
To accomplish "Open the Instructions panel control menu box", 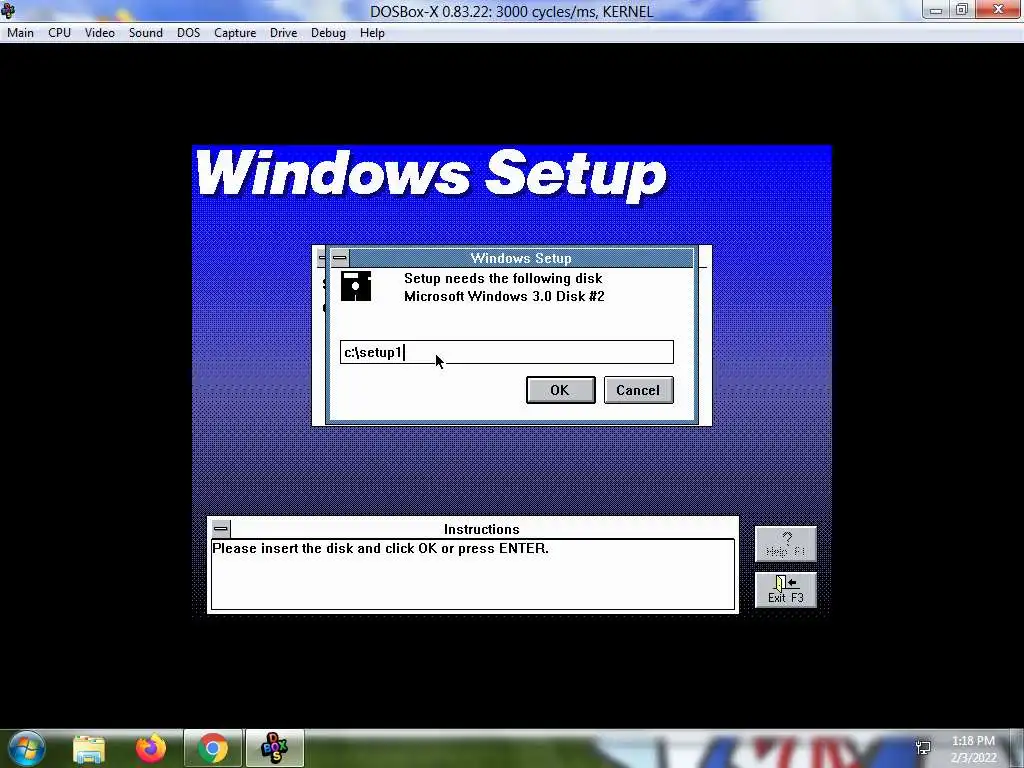I will [221, 528].
